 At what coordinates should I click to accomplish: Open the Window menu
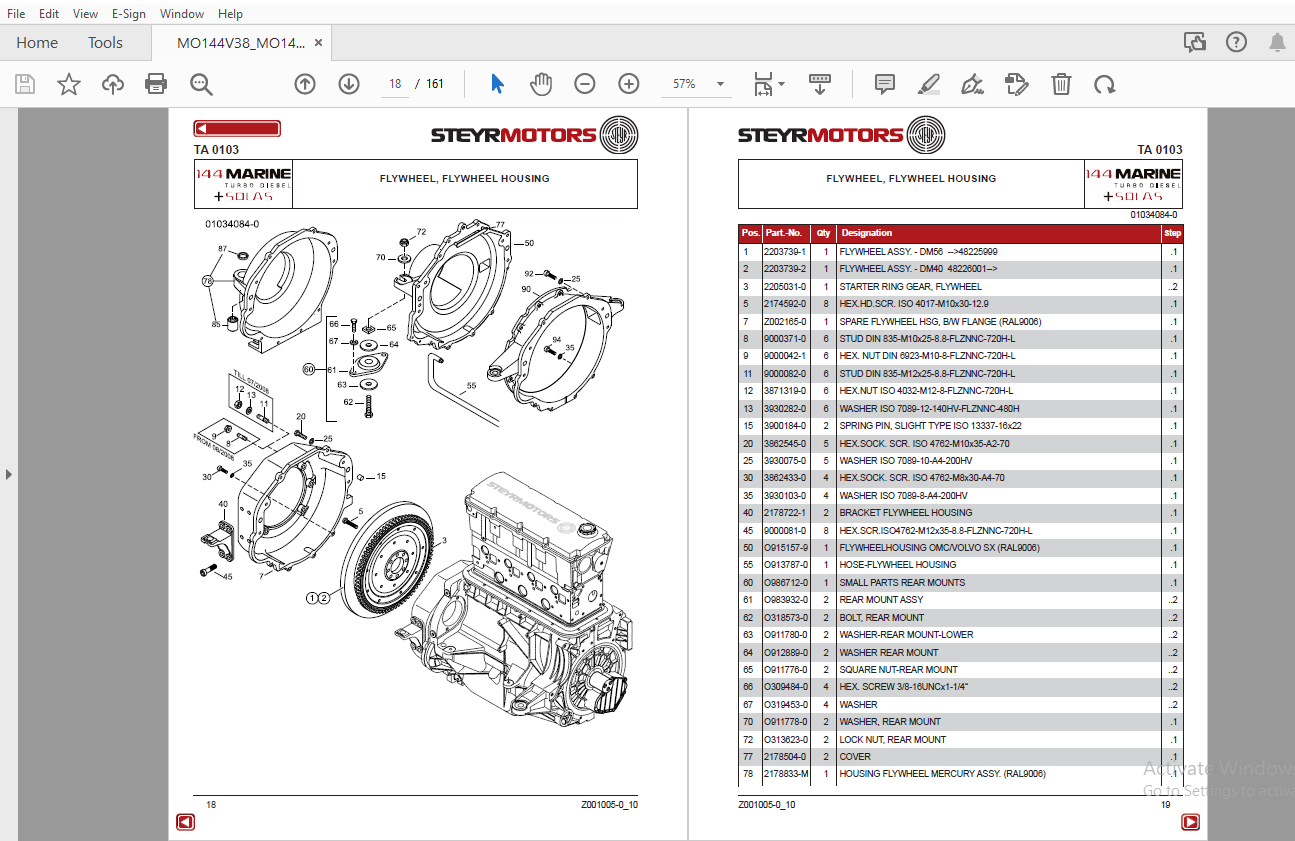point(182,13)
